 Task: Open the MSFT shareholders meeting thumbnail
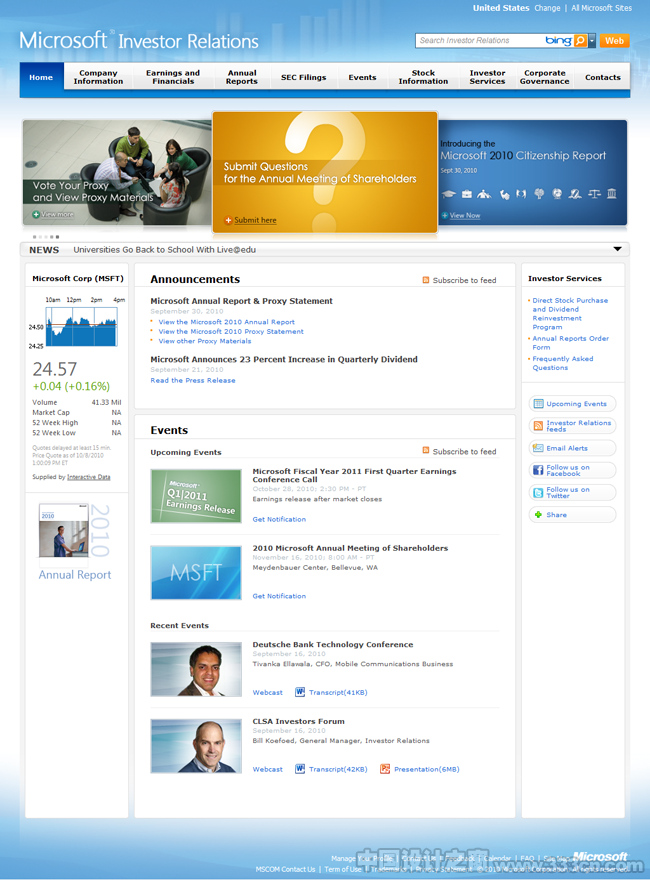[196, 573]
